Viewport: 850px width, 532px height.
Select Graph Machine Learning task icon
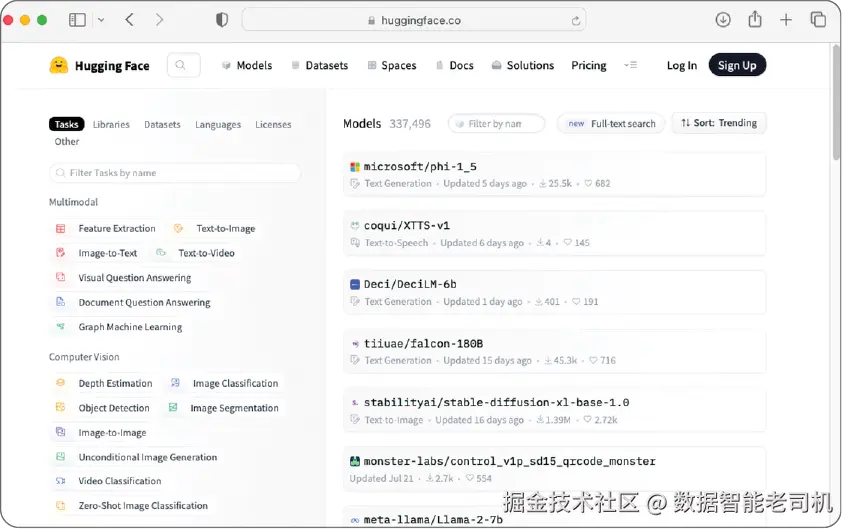[61, 327]
